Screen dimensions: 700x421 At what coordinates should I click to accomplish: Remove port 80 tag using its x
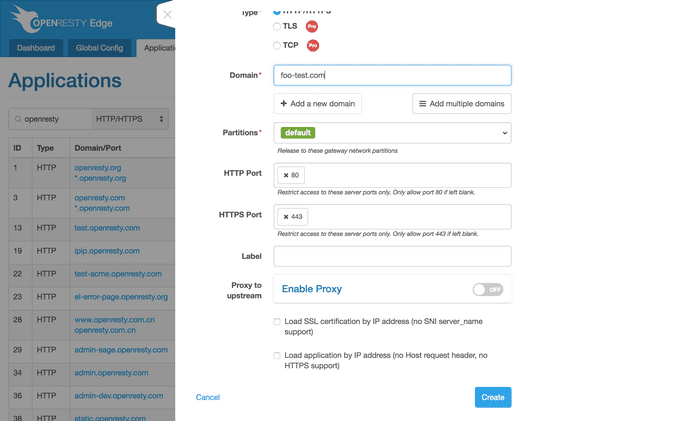click(286, 175)
